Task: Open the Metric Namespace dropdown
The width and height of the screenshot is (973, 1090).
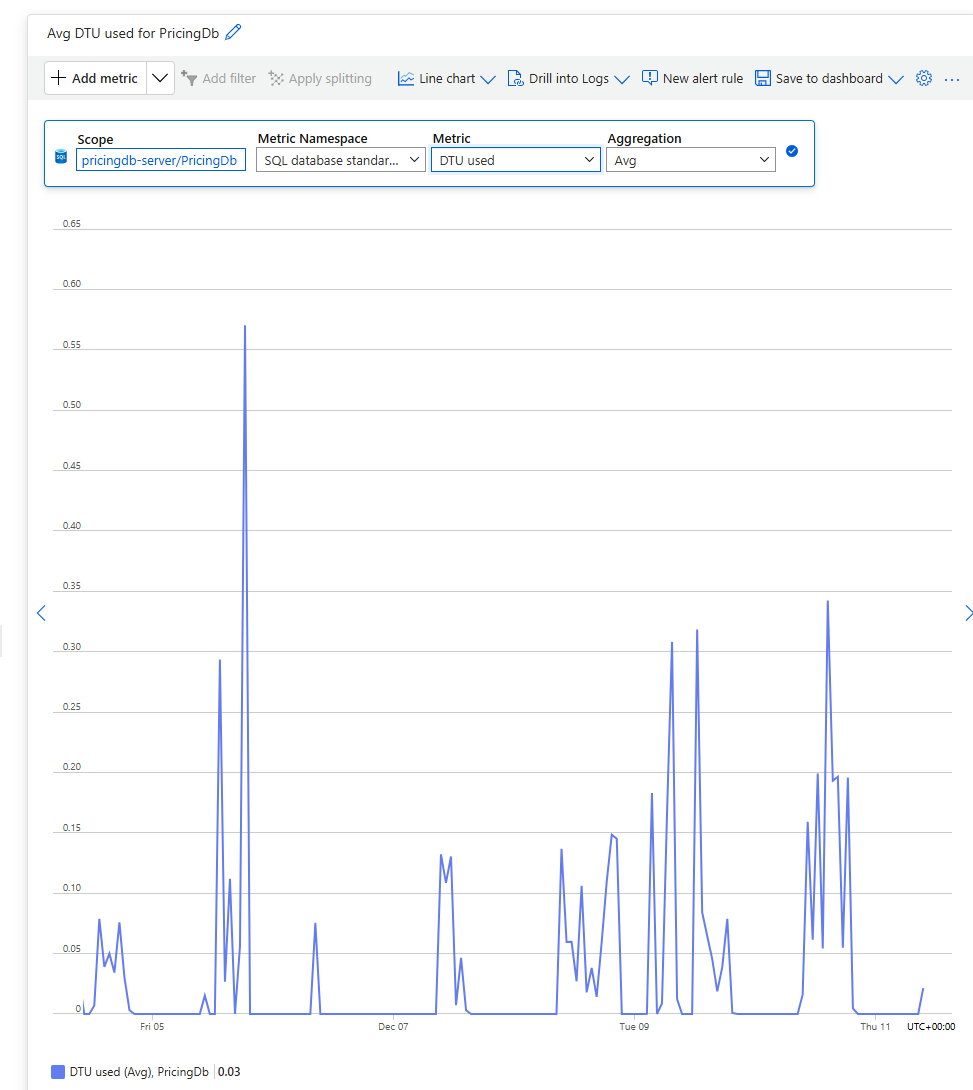Action: coord(341,160)
